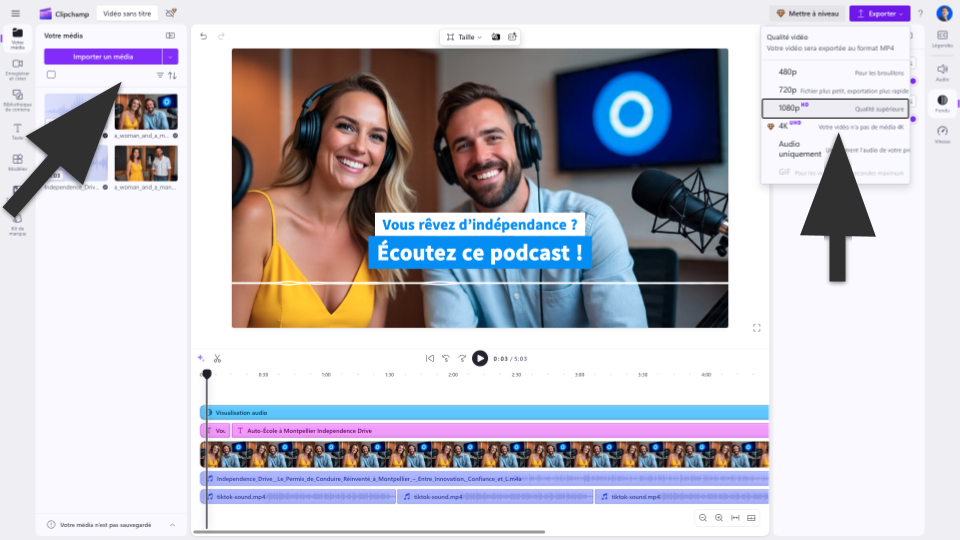Image resolution: width=960 pixels, height=540 pixels.
Task: Click the 2:00 mark on timeline ruler
Action: (453, 375)
